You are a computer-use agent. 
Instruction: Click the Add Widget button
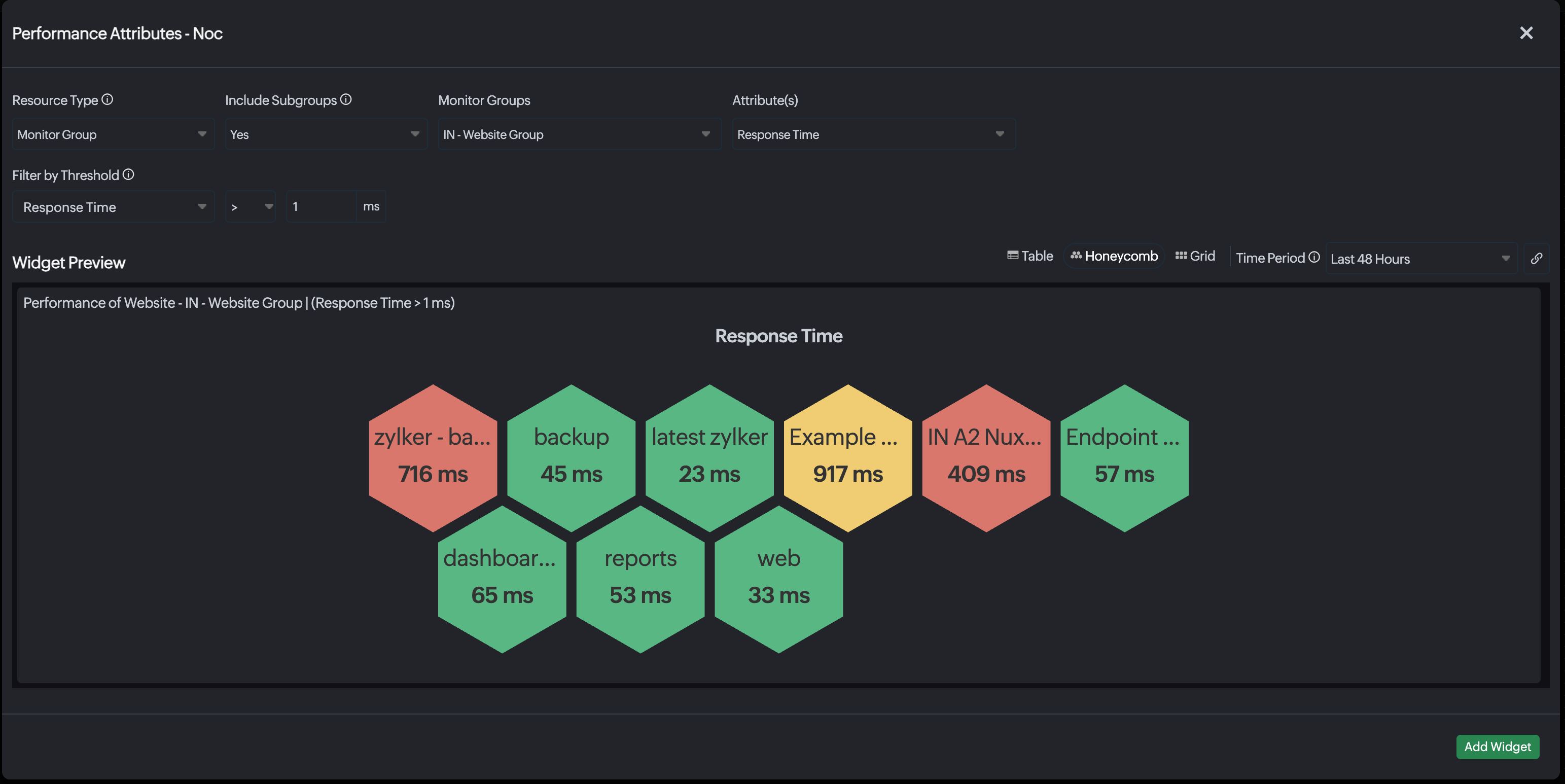1498,746
